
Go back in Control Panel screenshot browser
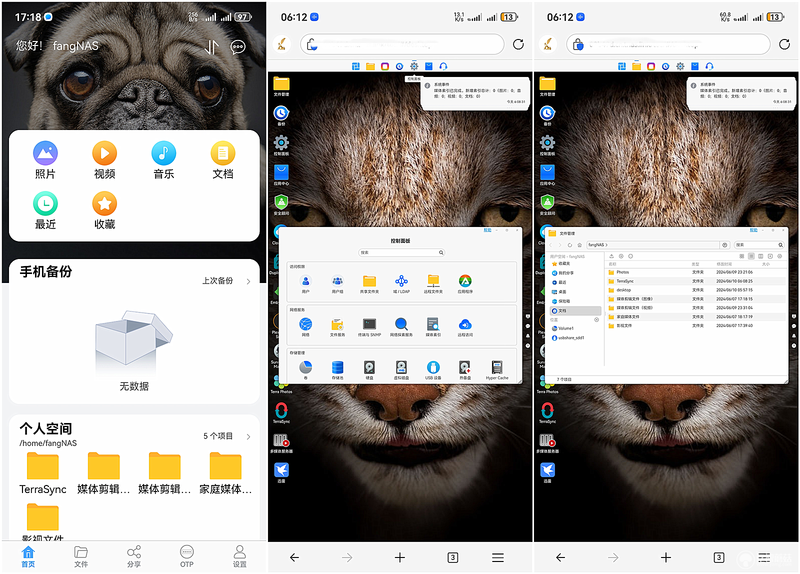(294, 558)
